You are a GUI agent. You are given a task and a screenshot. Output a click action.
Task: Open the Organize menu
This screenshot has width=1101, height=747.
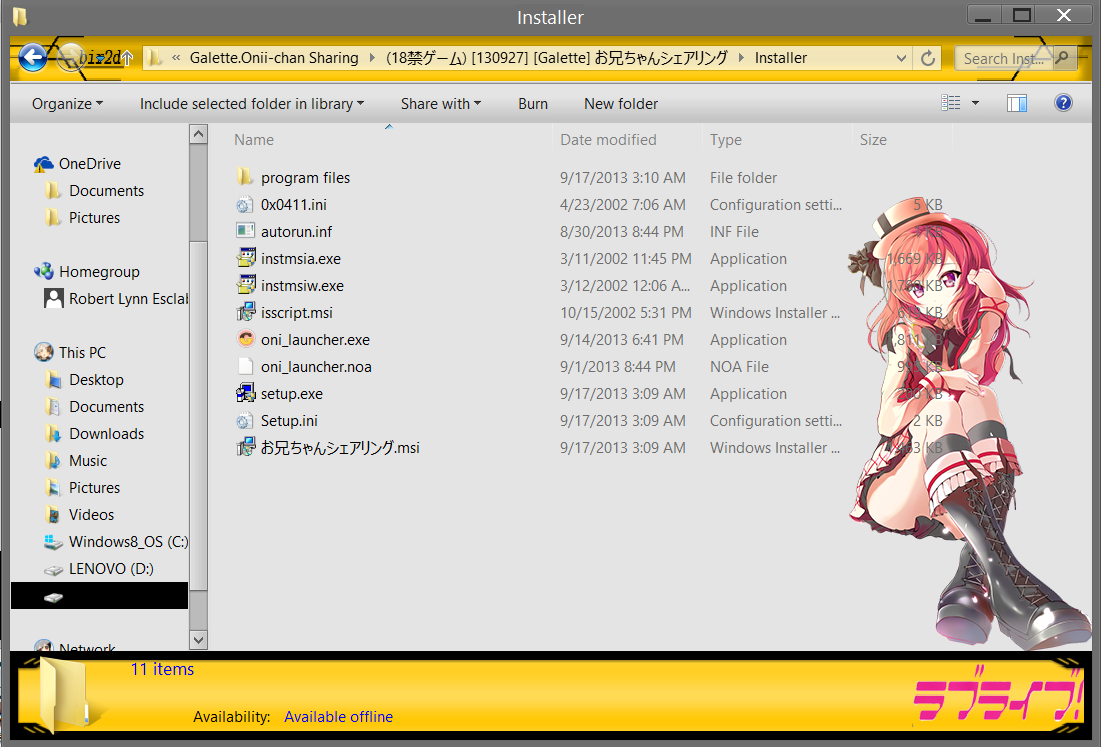coord(67,104)
